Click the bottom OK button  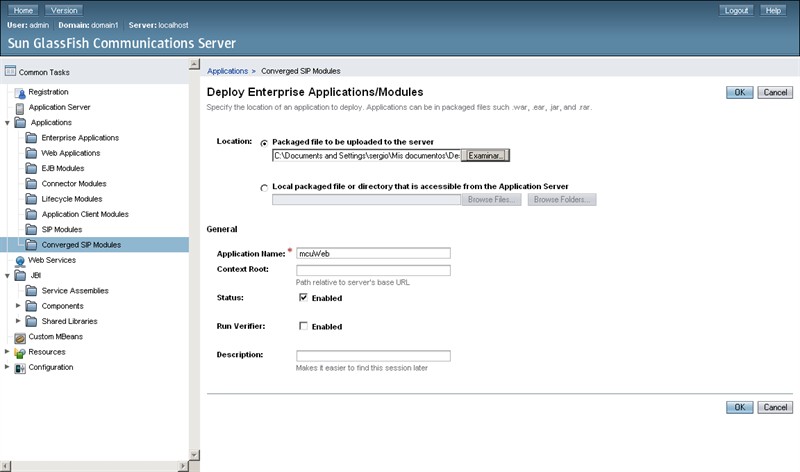pyautogui.click(x=739, y=407)
